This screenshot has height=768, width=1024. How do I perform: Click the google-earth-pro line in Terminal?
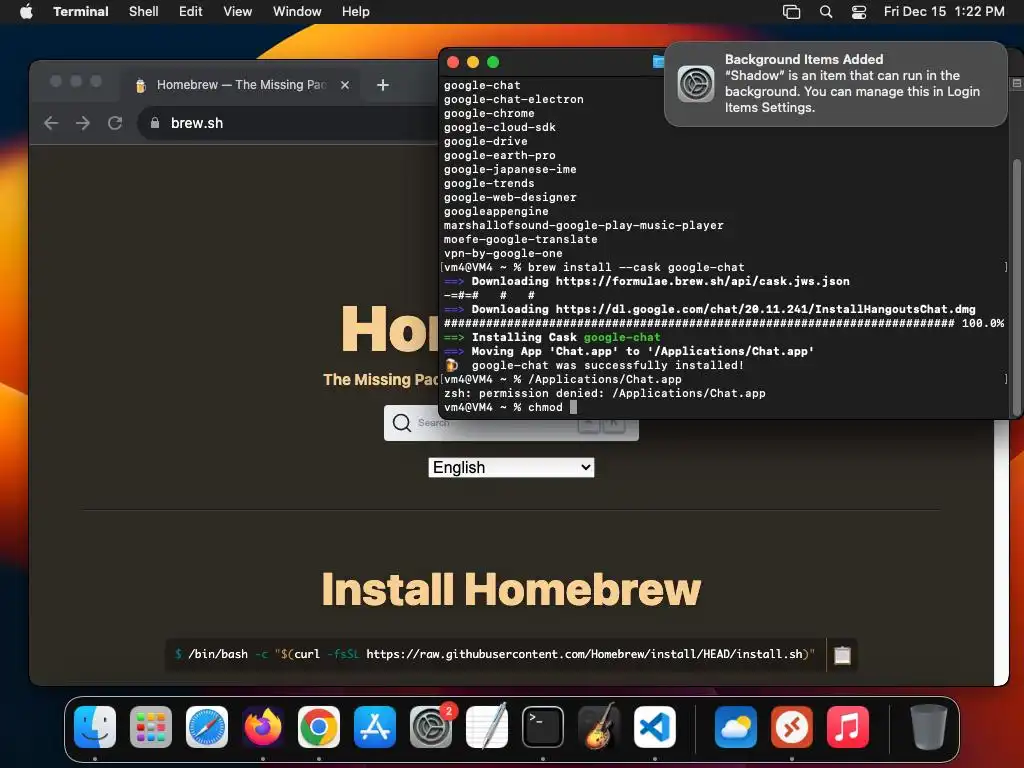click(500, 155)
